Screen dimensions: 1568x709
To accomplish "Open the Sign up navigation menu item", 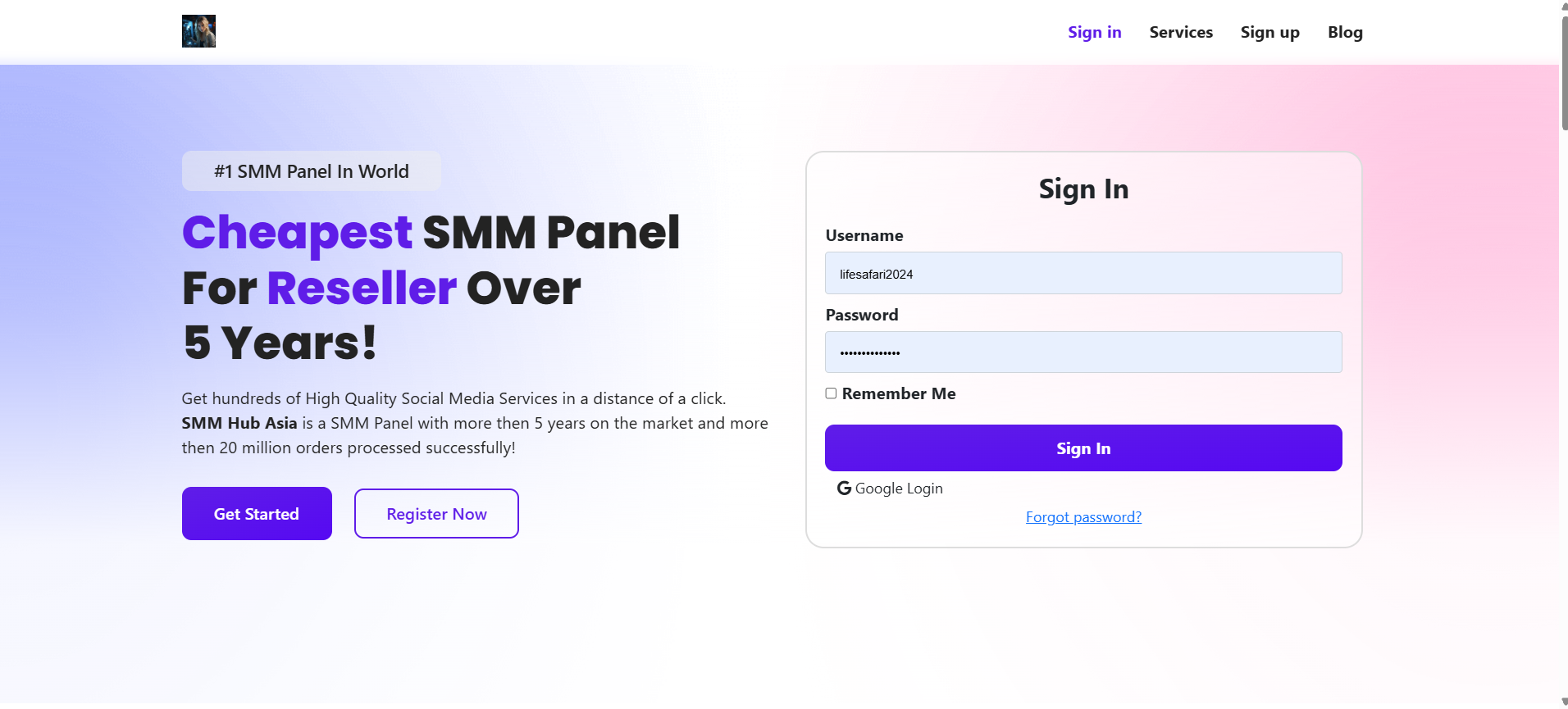I will tap(1269, 32).
